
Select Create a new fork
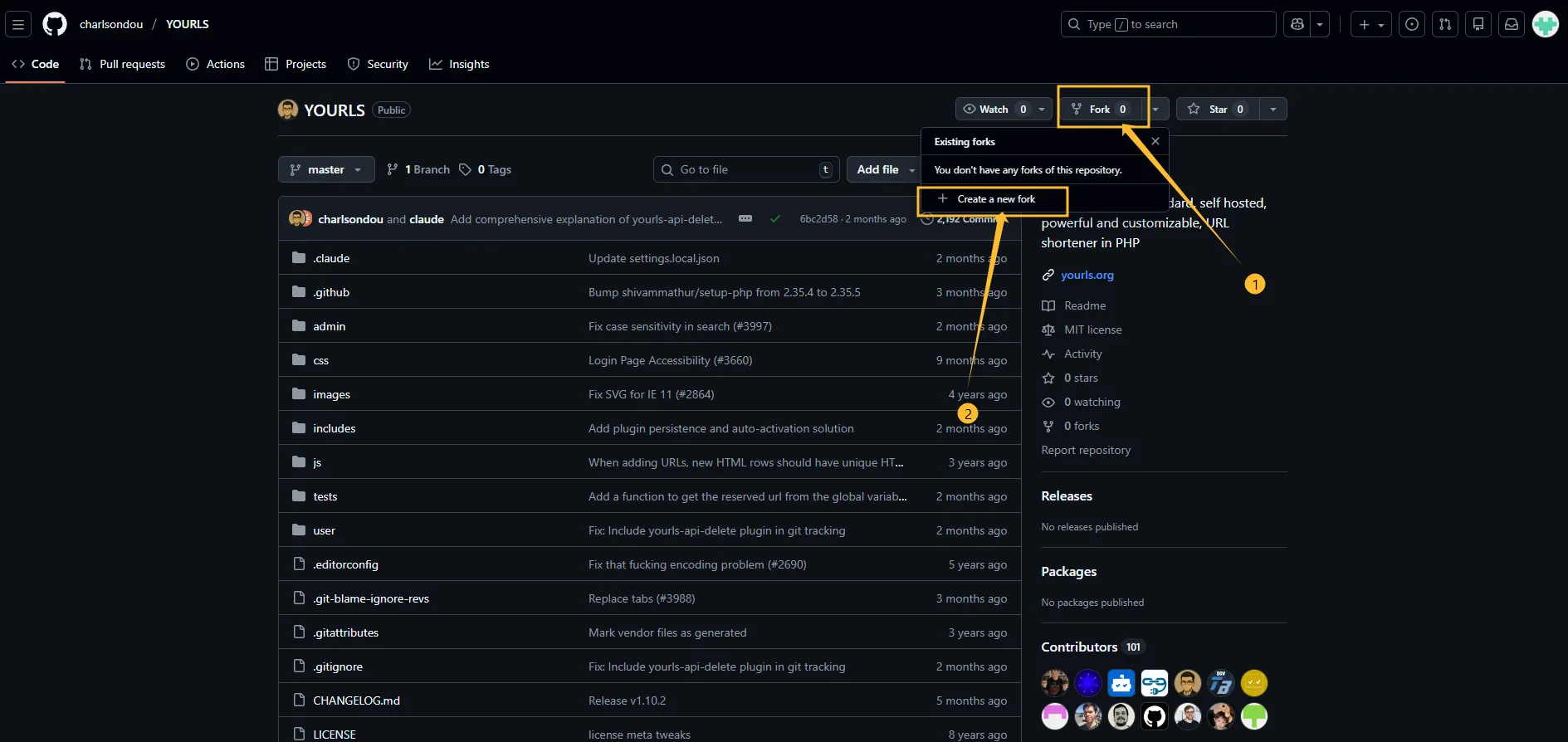(x=995, y=199)
